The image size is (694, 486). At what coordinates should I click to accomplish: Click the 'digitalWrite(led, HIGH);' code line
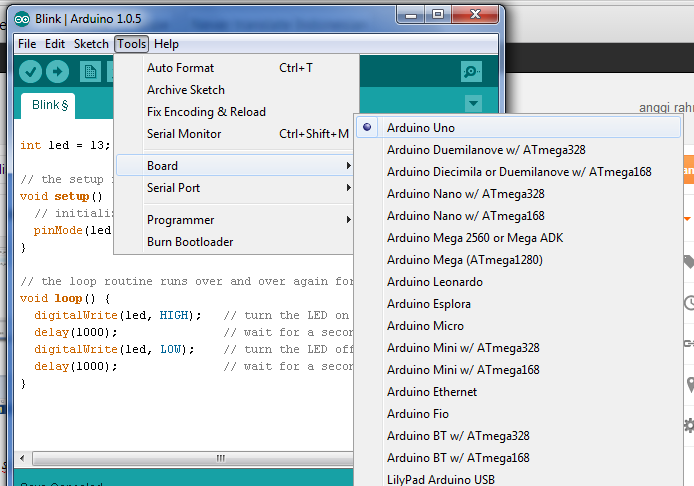[118, 315]
